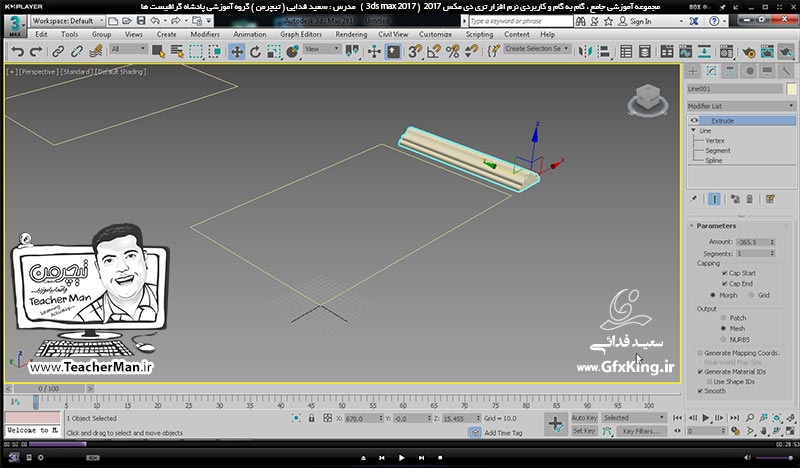The width and height of the screenshot is (800, 468).
Task: Toggle the 3D Snaps icon
Action: click(x=415, y=52)
